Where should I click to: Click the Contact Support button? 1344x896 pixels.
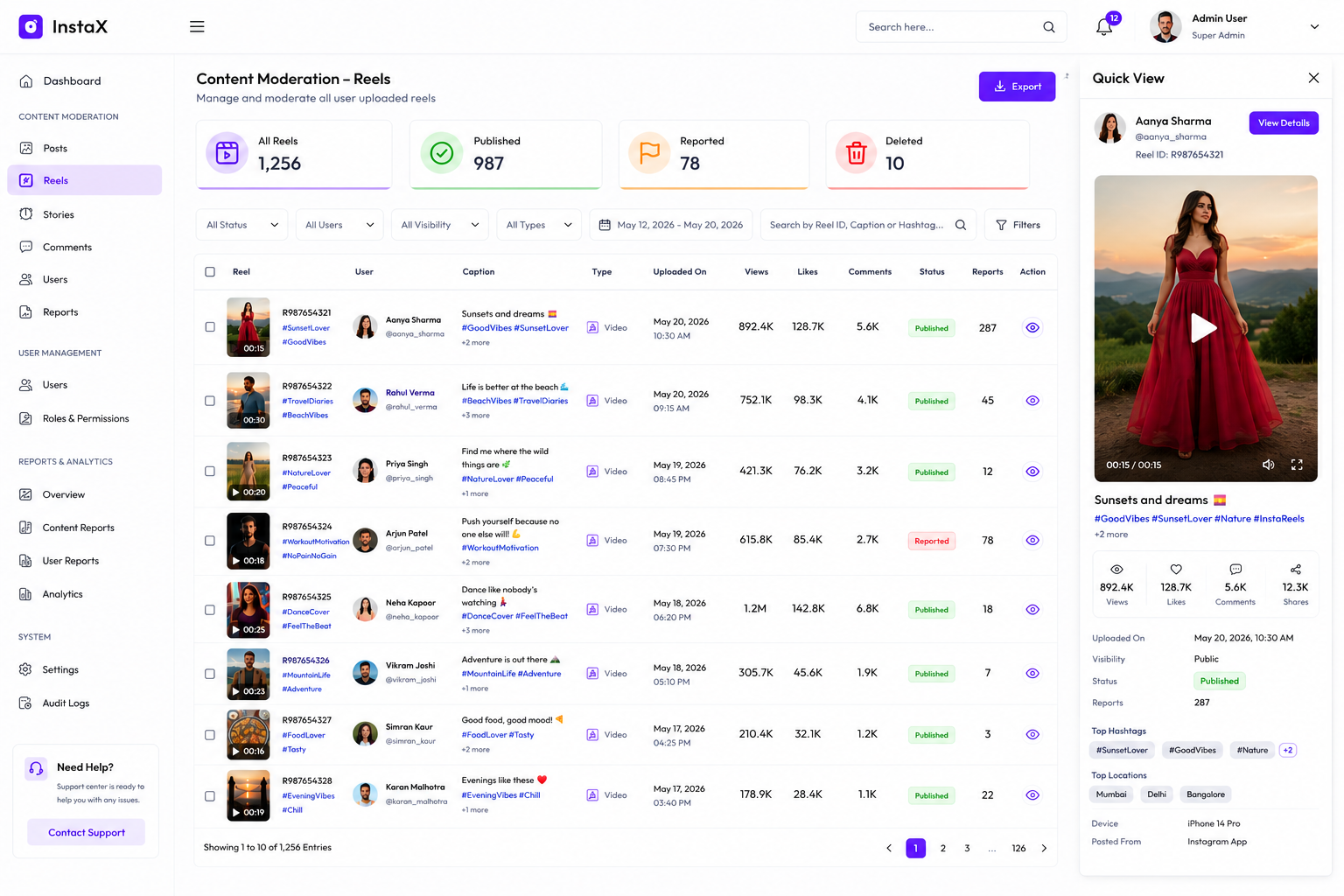(86, 832)
